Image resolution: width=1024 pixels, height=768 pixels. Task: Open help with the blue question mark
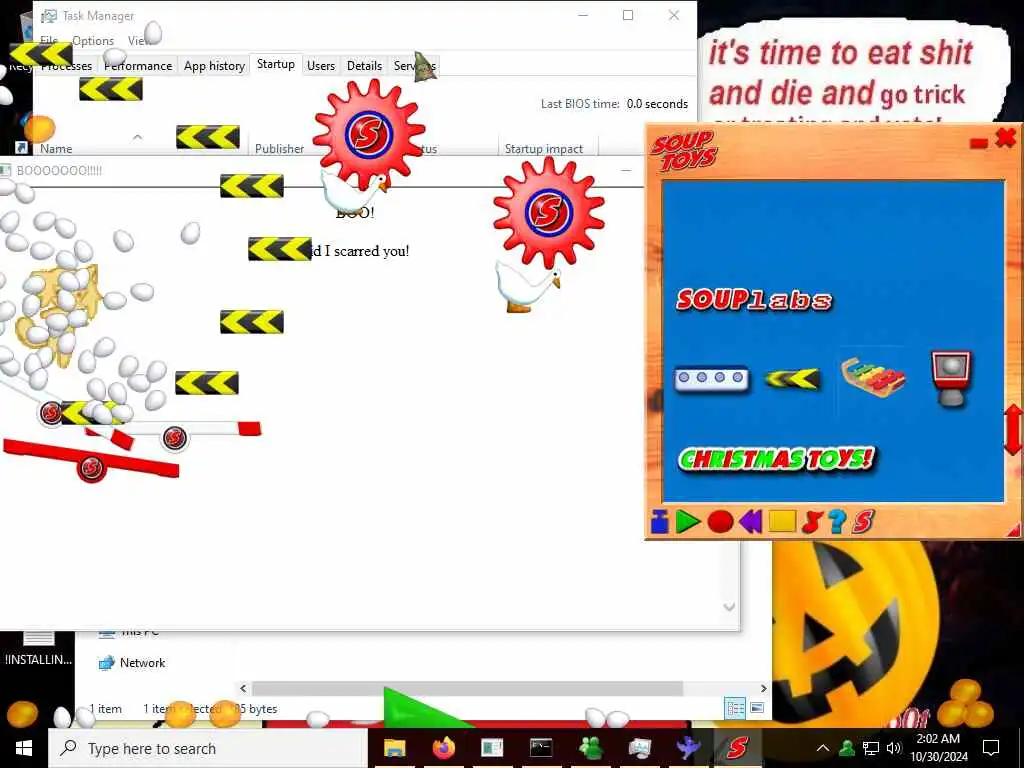pyautogui.click(x=837, y=522)
